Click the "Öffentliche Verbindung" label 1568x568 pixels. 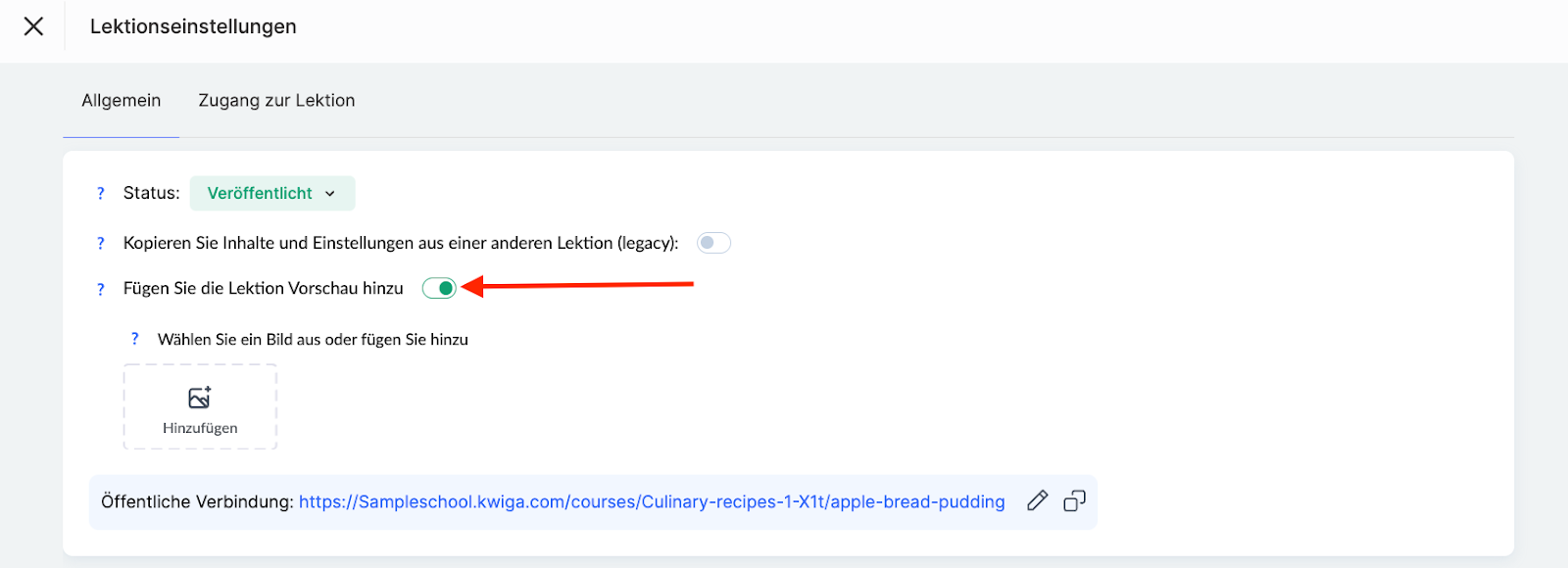[x=197, y=502]
